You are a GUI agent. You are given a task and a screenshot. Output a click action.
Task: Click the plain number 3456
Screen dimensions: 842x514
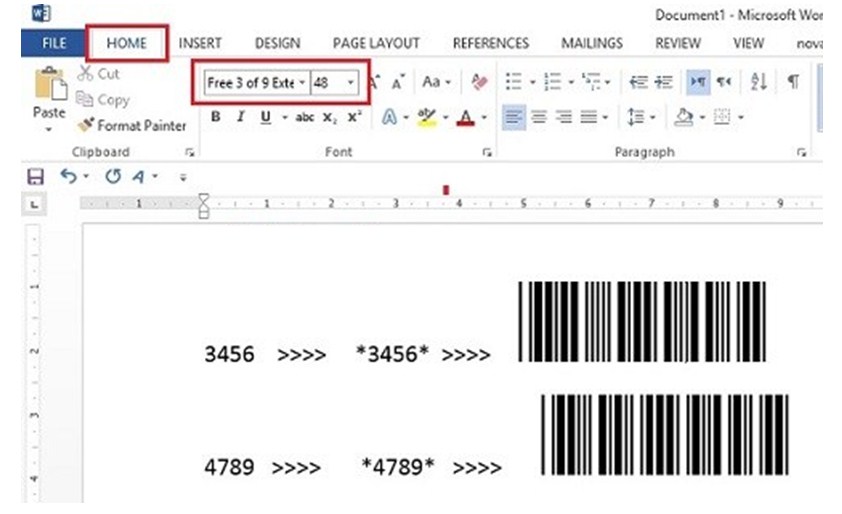click(x=229, y=354)
